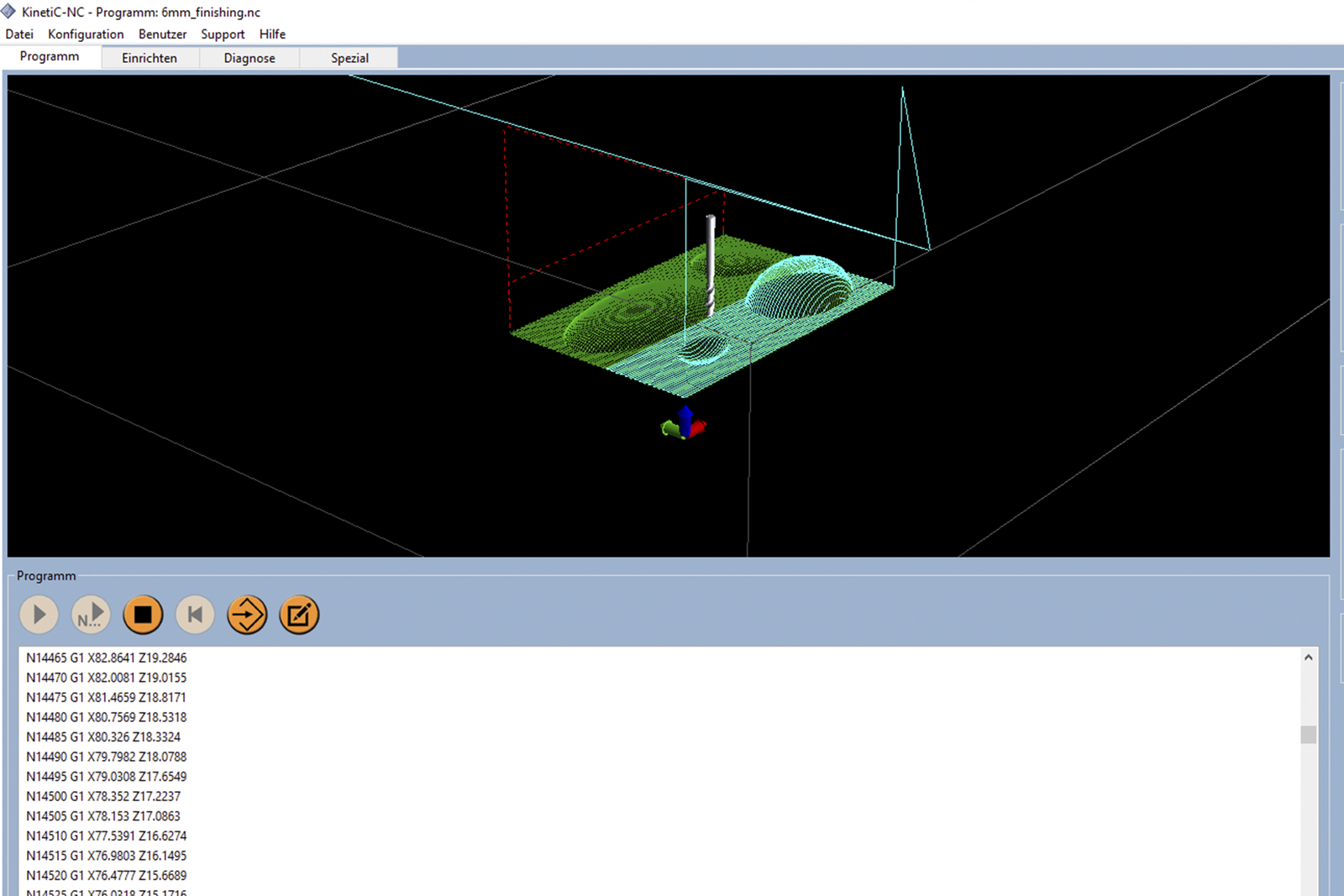1344x896 pixels.
Task: Open the Datei menu
Action: pyautogui.click(x=19, y=34)
